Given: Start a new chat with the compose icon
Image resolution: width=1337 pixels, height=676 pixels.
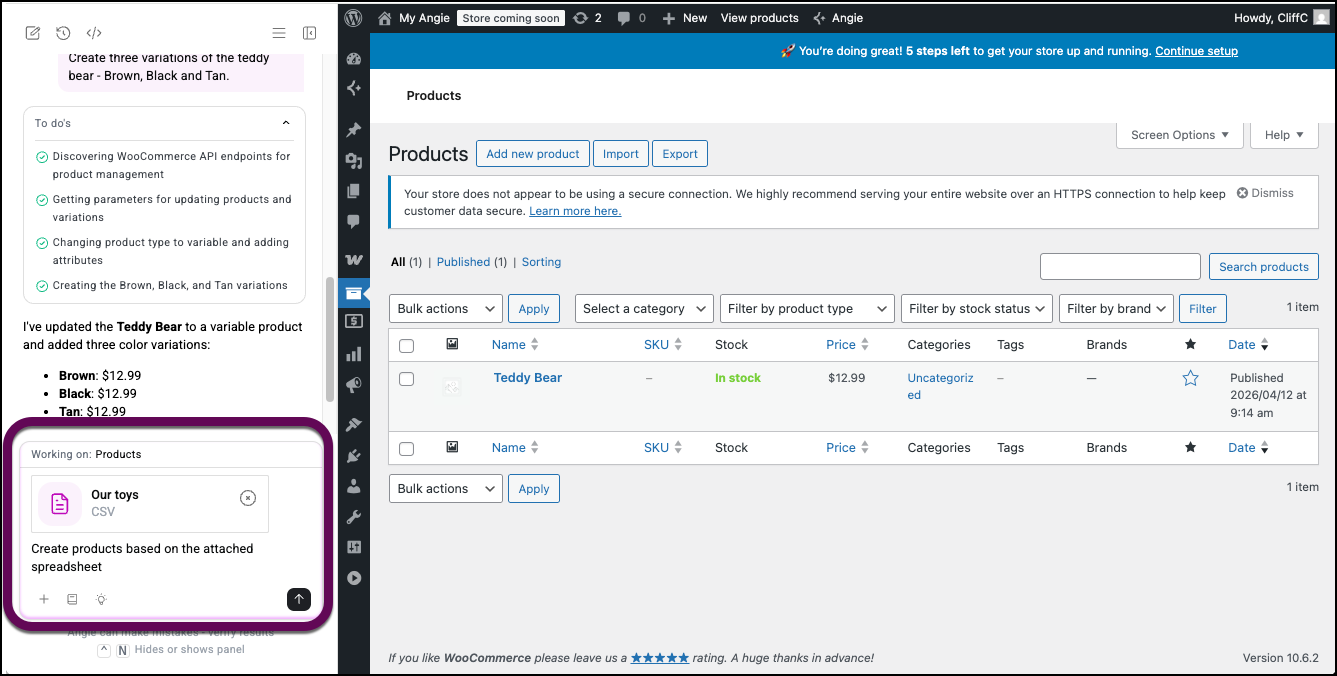Looking at the screenshot, I should [x=33, y=33].
